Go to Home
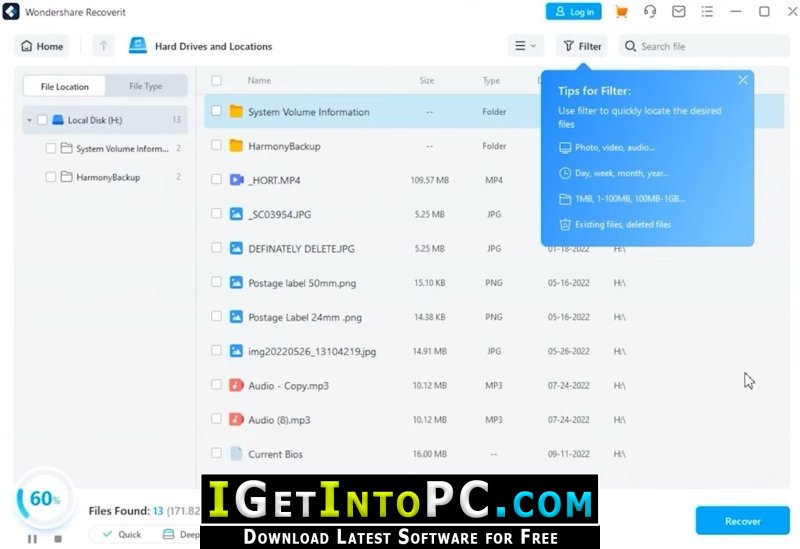This screenshot has width=800, height=549. 42,46
